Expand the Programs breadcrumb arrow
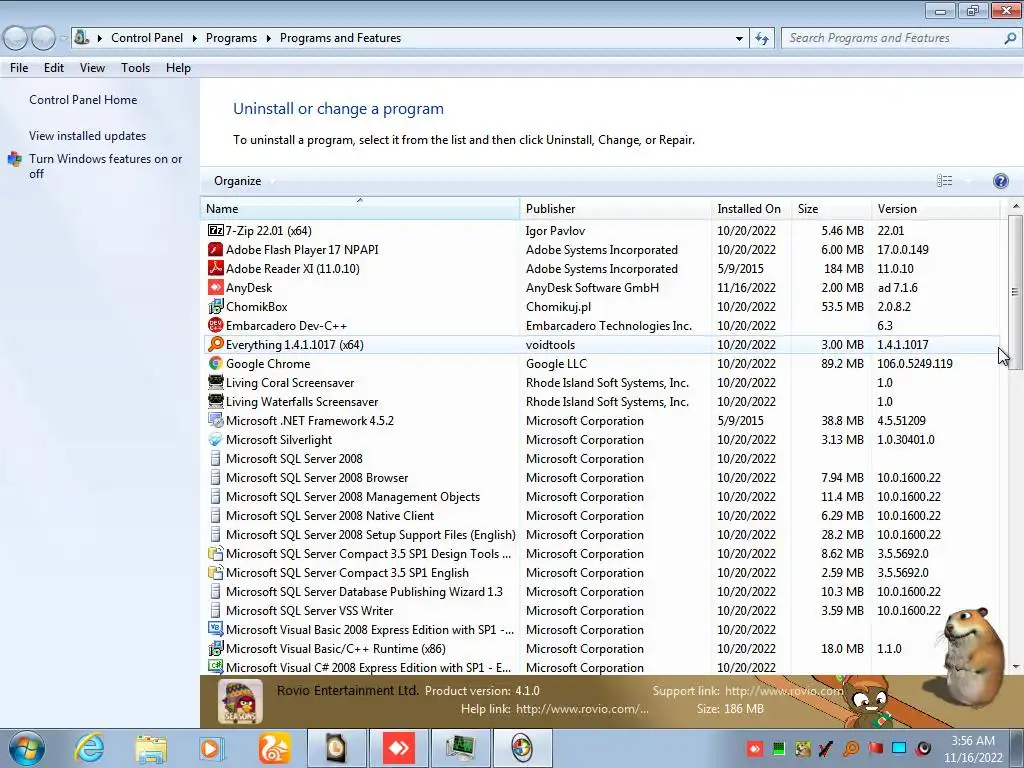Viewport: 1024px width, 768px height. 268,38
